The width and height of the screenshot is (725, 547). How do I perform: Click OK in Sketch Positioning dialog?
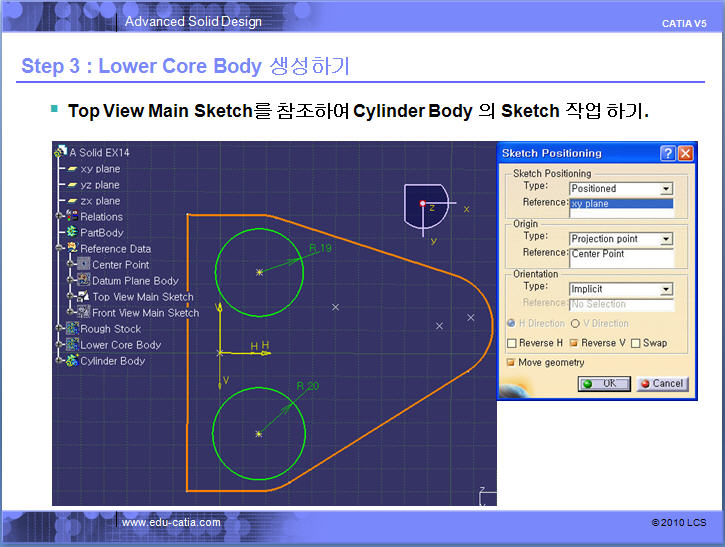point(604,384)
